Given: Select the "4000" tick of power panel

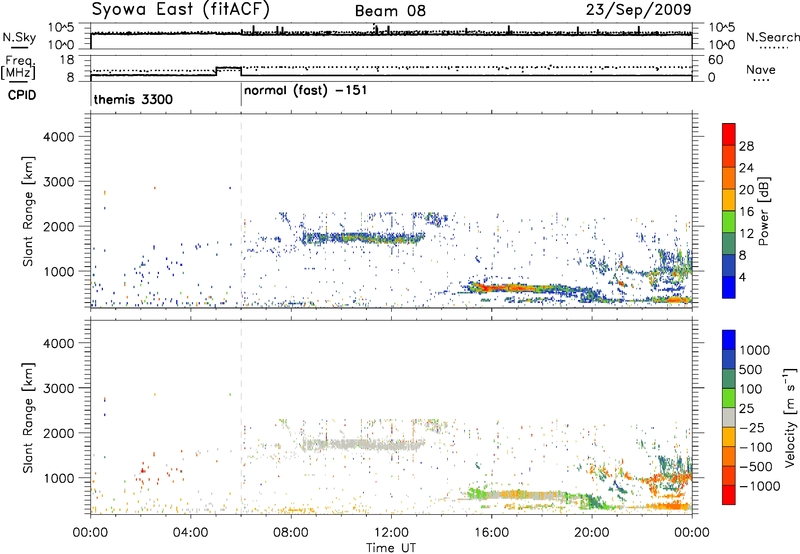Looking at the screenshot, I should tap(58, 137).
